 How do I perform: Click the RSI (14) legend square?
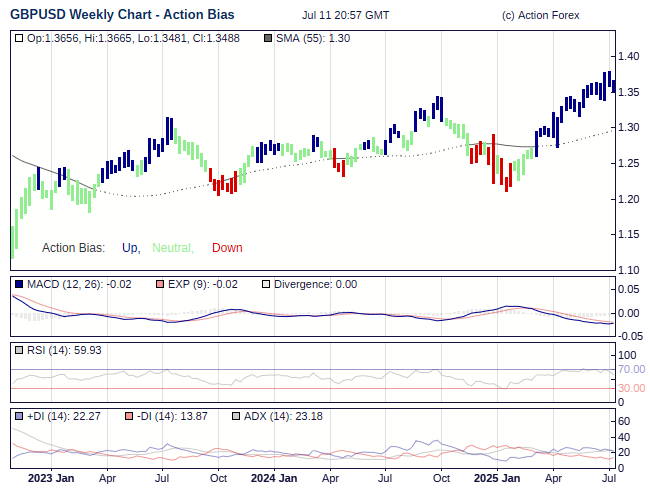click(19, 351)
